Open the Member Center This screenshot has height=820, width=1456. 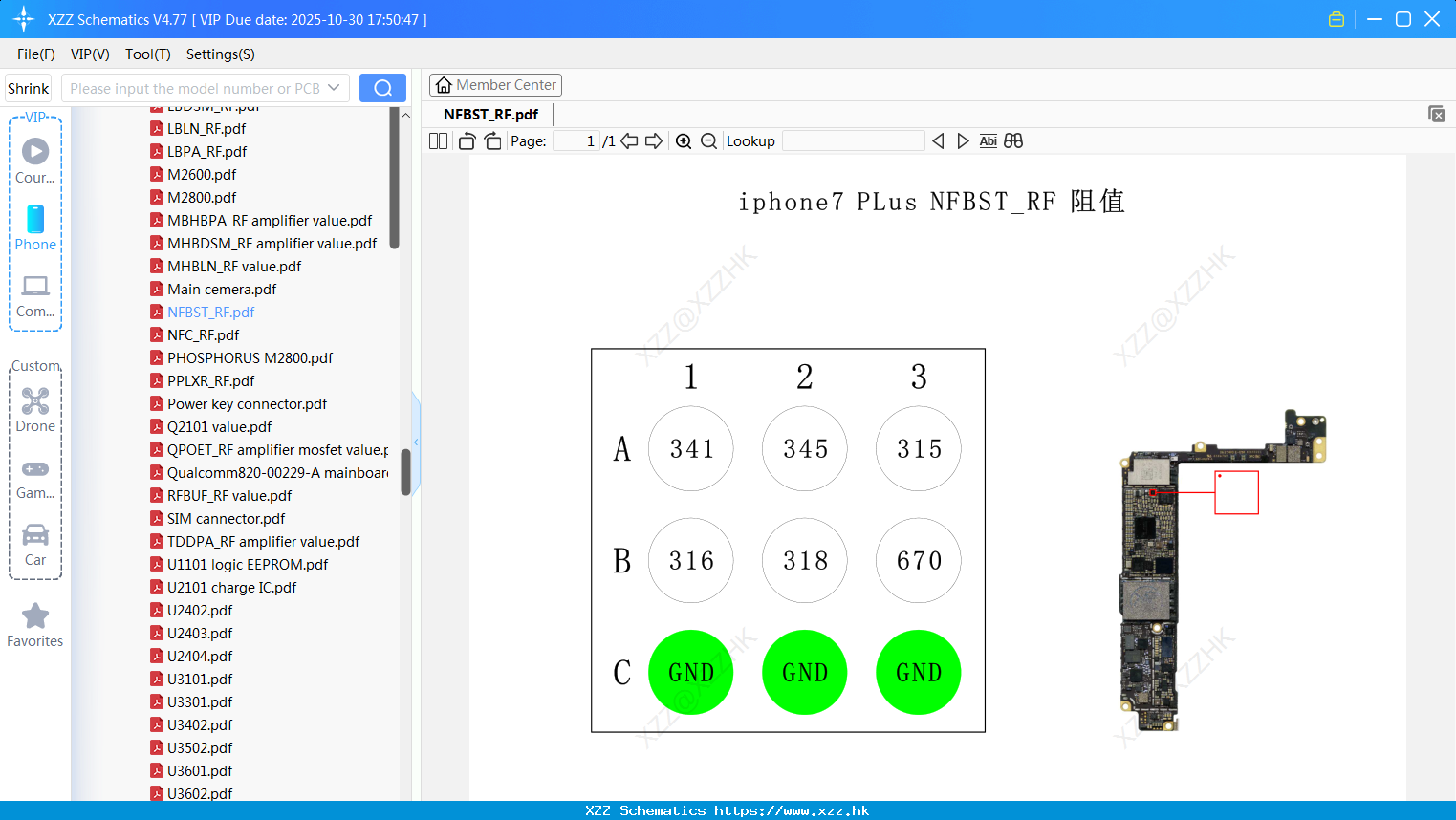[x=495, y=85]
